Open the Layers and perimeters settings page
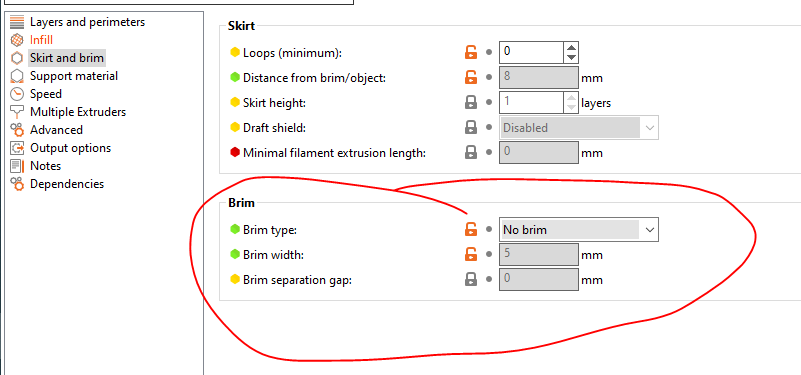Viewport: 801px width, 375px height. point(87,22)
